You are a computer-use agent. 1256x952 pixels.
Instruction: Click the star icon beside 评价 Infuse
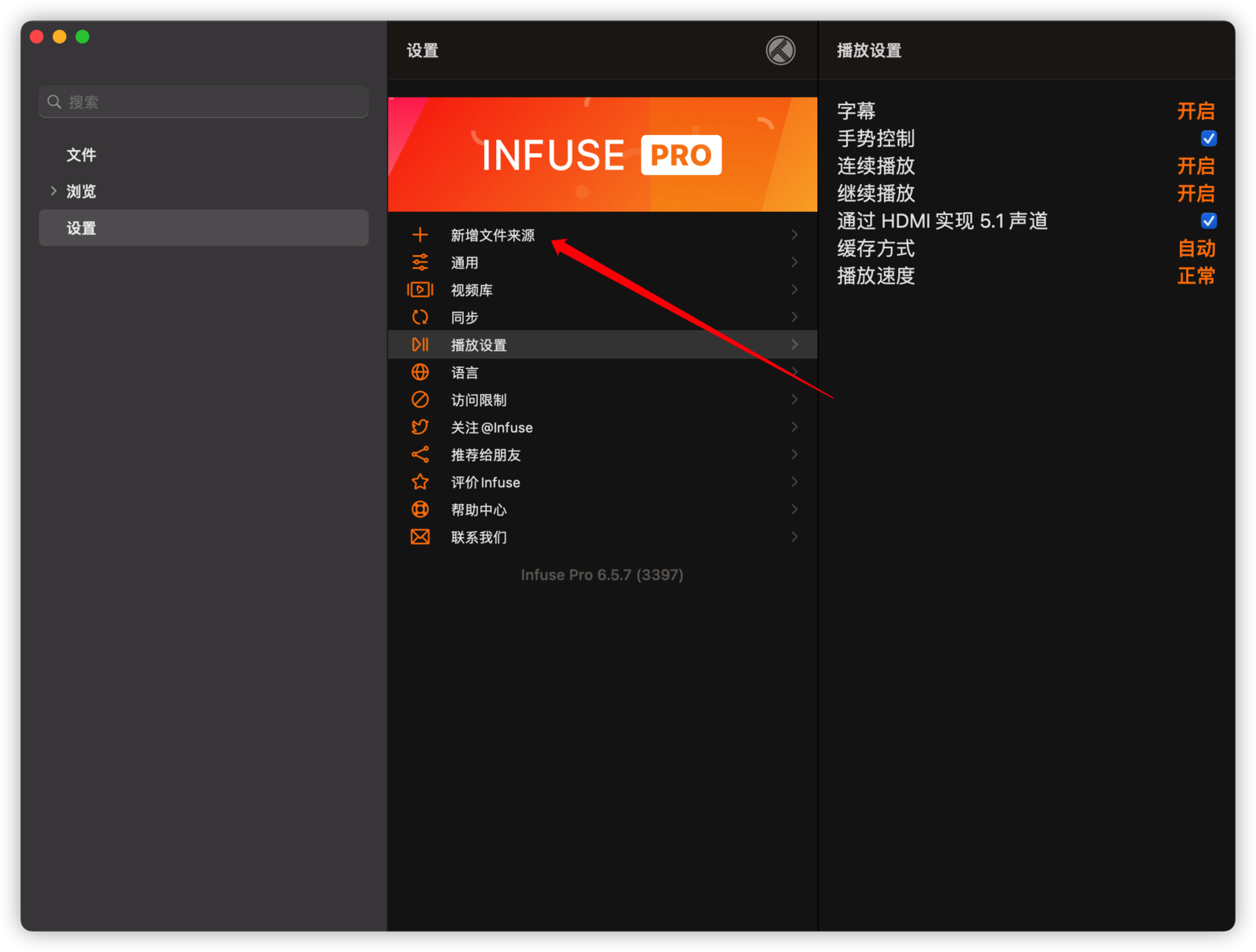tap(420, 482)
